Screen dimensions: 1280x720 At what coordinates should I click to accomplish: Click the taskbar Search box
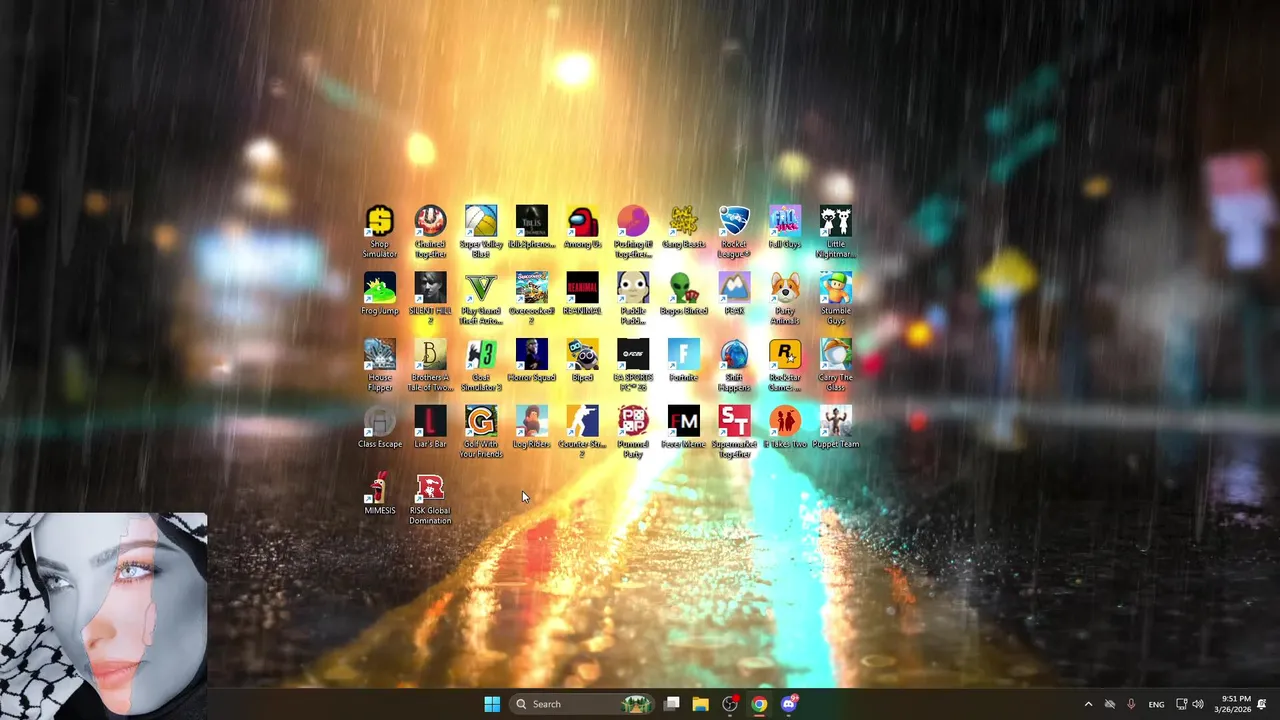(x=583, y=704)
